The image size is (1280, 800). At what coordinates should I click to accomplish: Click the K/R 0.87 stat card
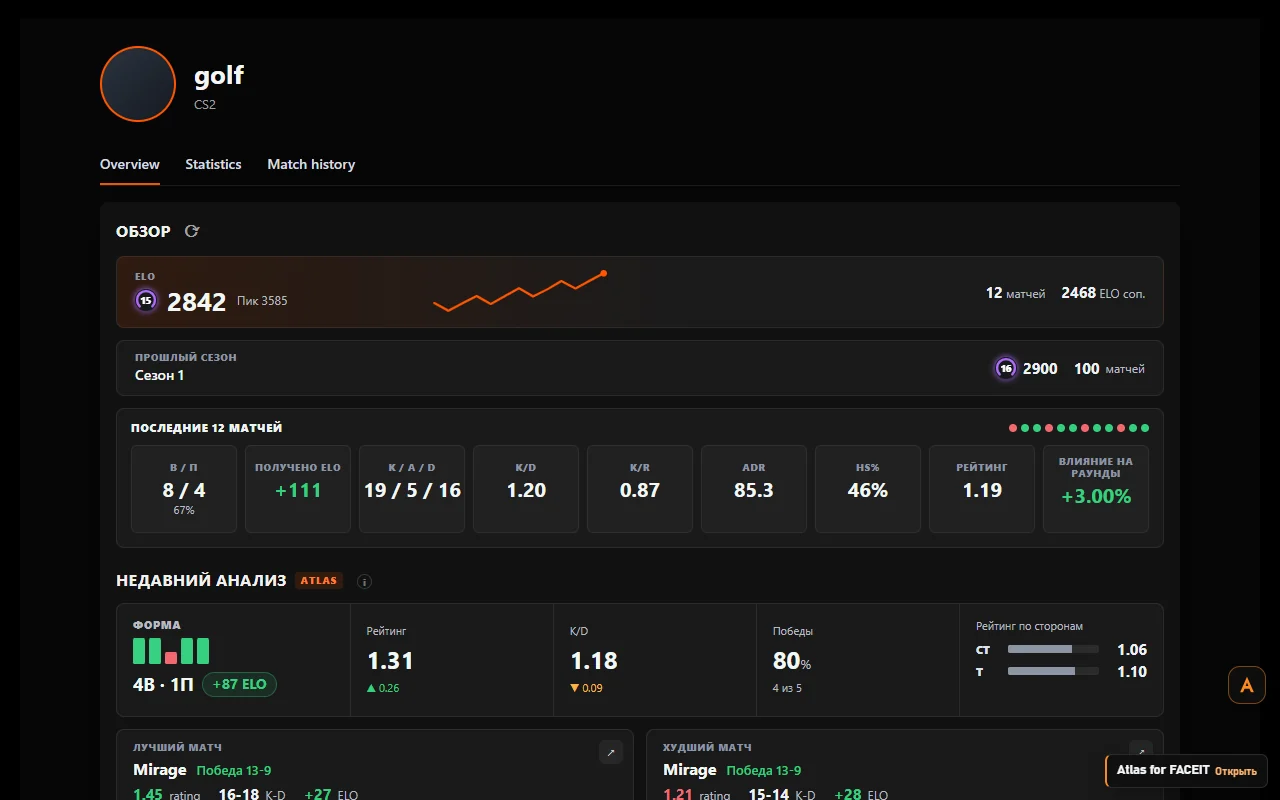coord(640,489)
